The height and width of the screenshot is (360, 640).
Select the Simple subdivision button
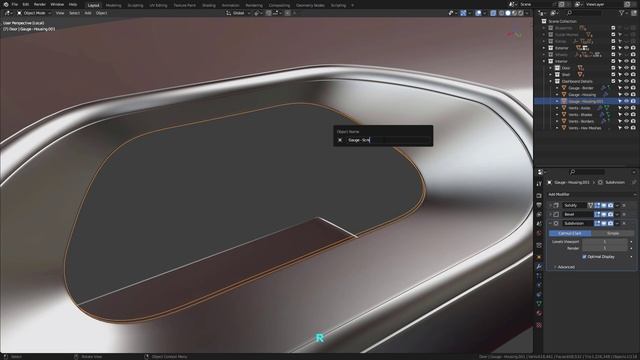[613, 233]
